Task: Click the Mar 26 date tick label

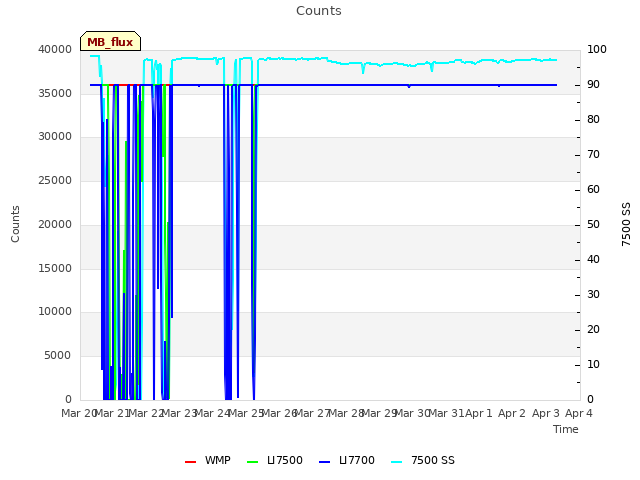Action: [x=279, y=413]
